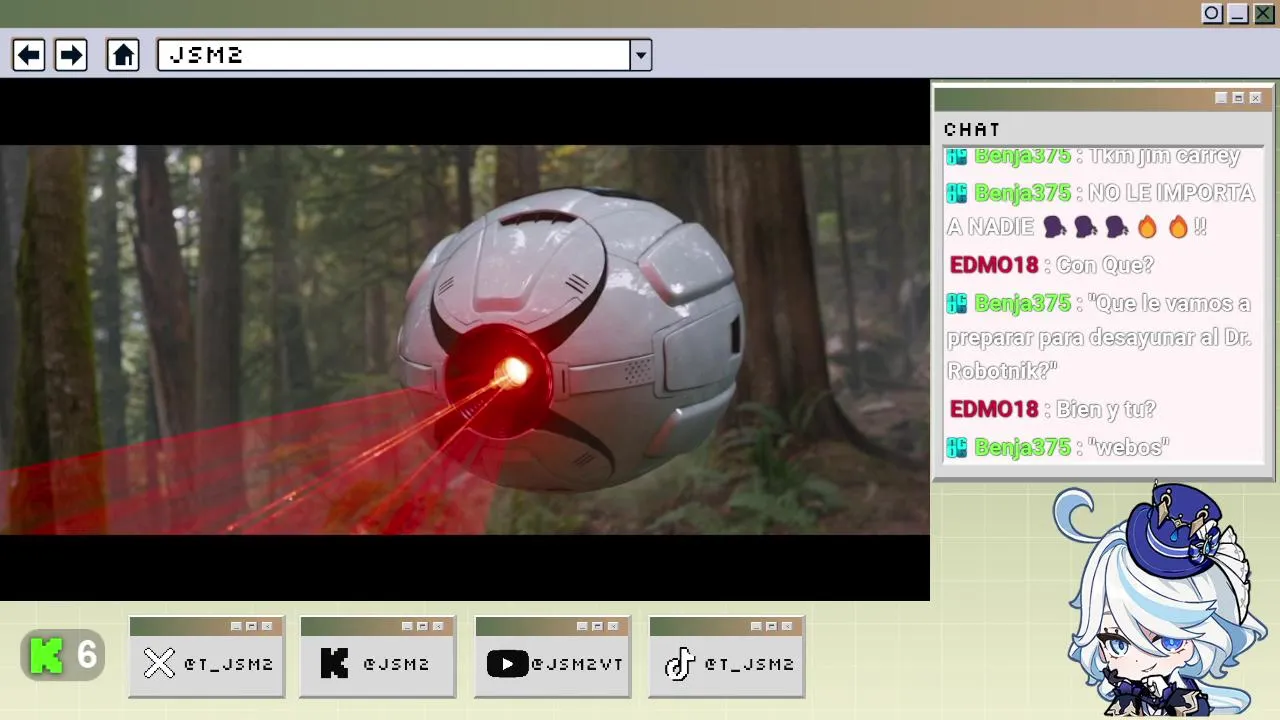Minimize the chat panel window

pyautogui.click(x=1221, y=98)
